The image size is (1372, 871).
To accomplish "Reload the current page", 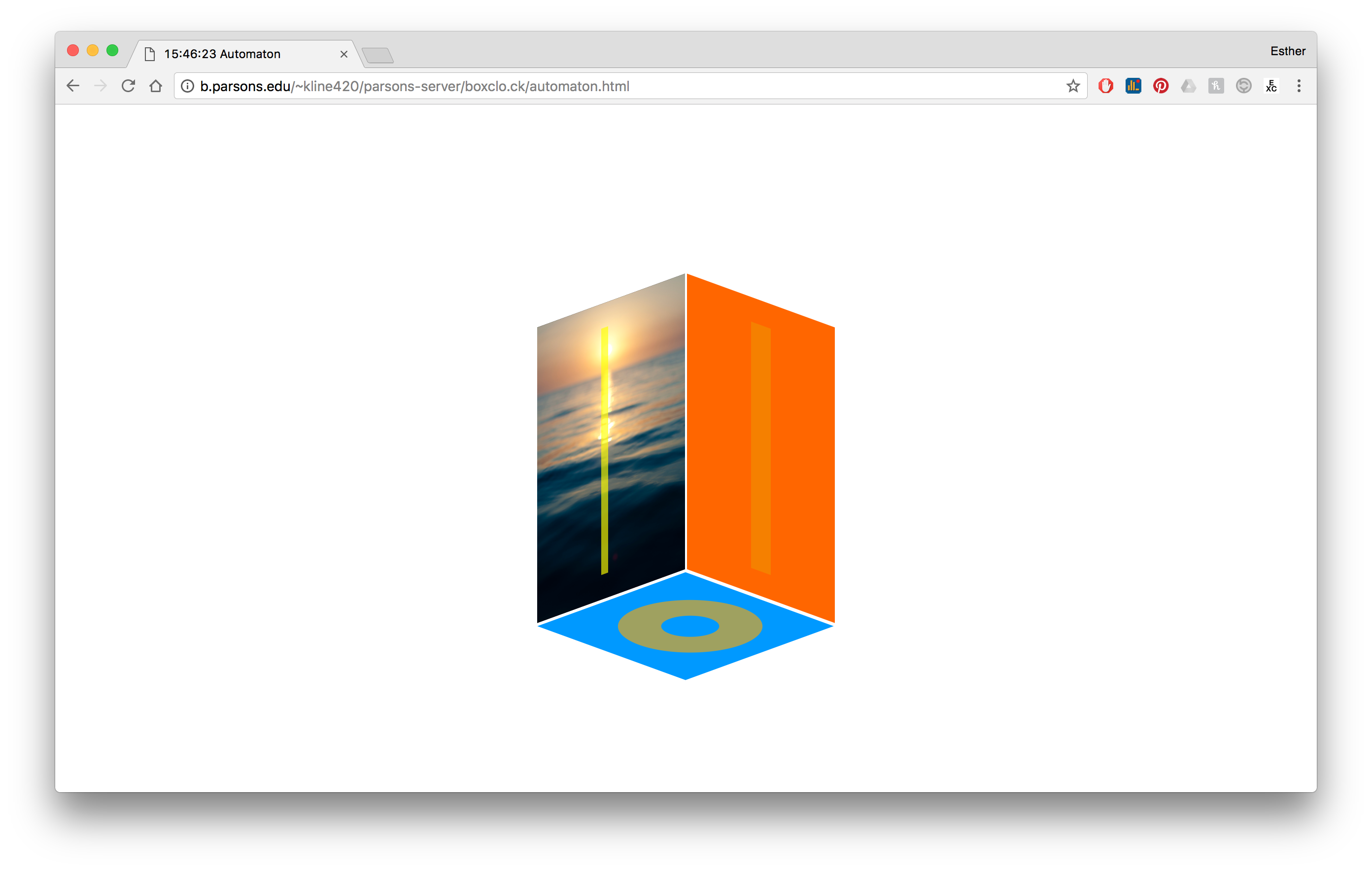I will click(x=128, y=86).
